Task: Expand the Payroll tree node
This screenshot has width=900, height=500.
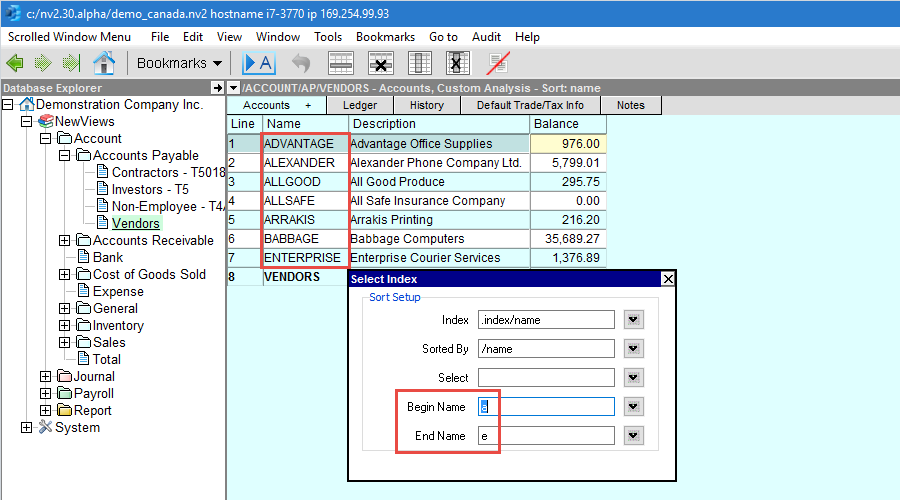Action: (46, 393)
